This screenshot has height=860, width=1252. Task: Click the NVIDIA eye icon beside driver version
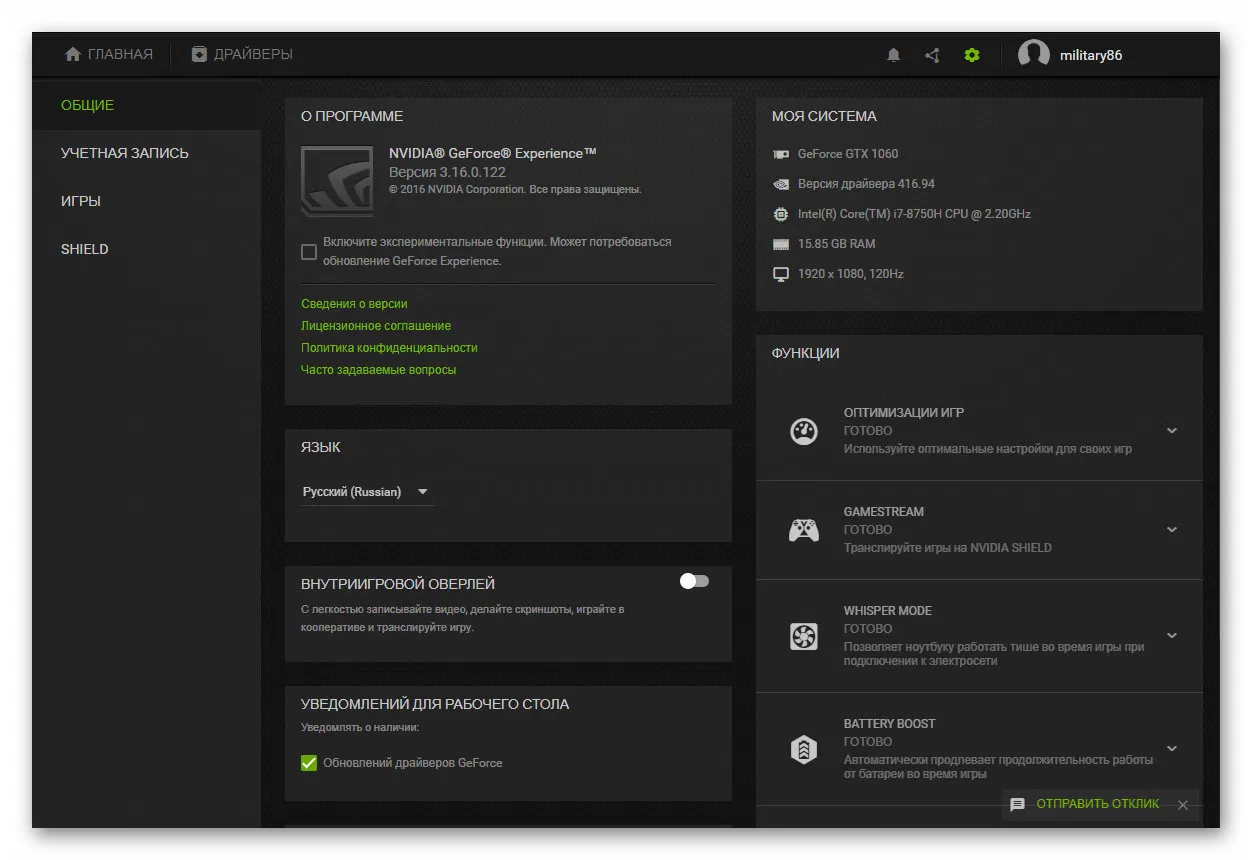pyautogui.click(x=781, y=184)
